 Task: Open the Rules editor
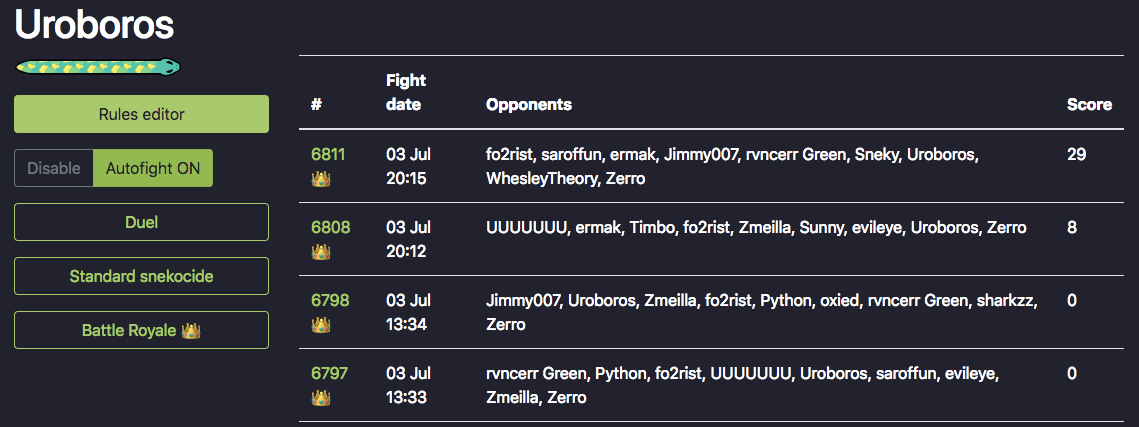coord(142,114)
